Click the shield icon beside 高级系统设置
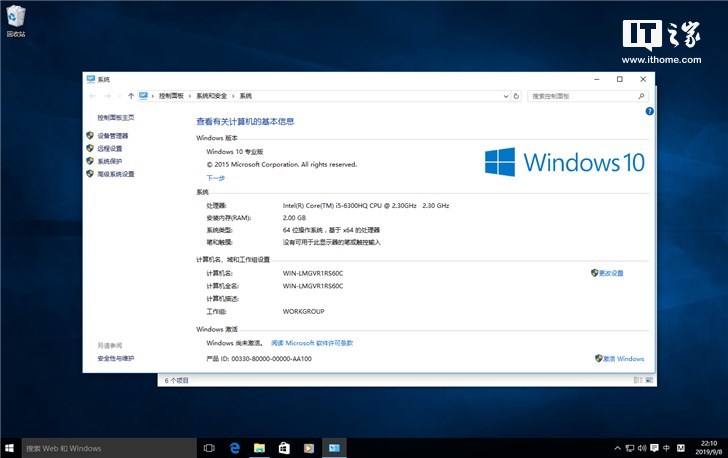 pos(90,174)
